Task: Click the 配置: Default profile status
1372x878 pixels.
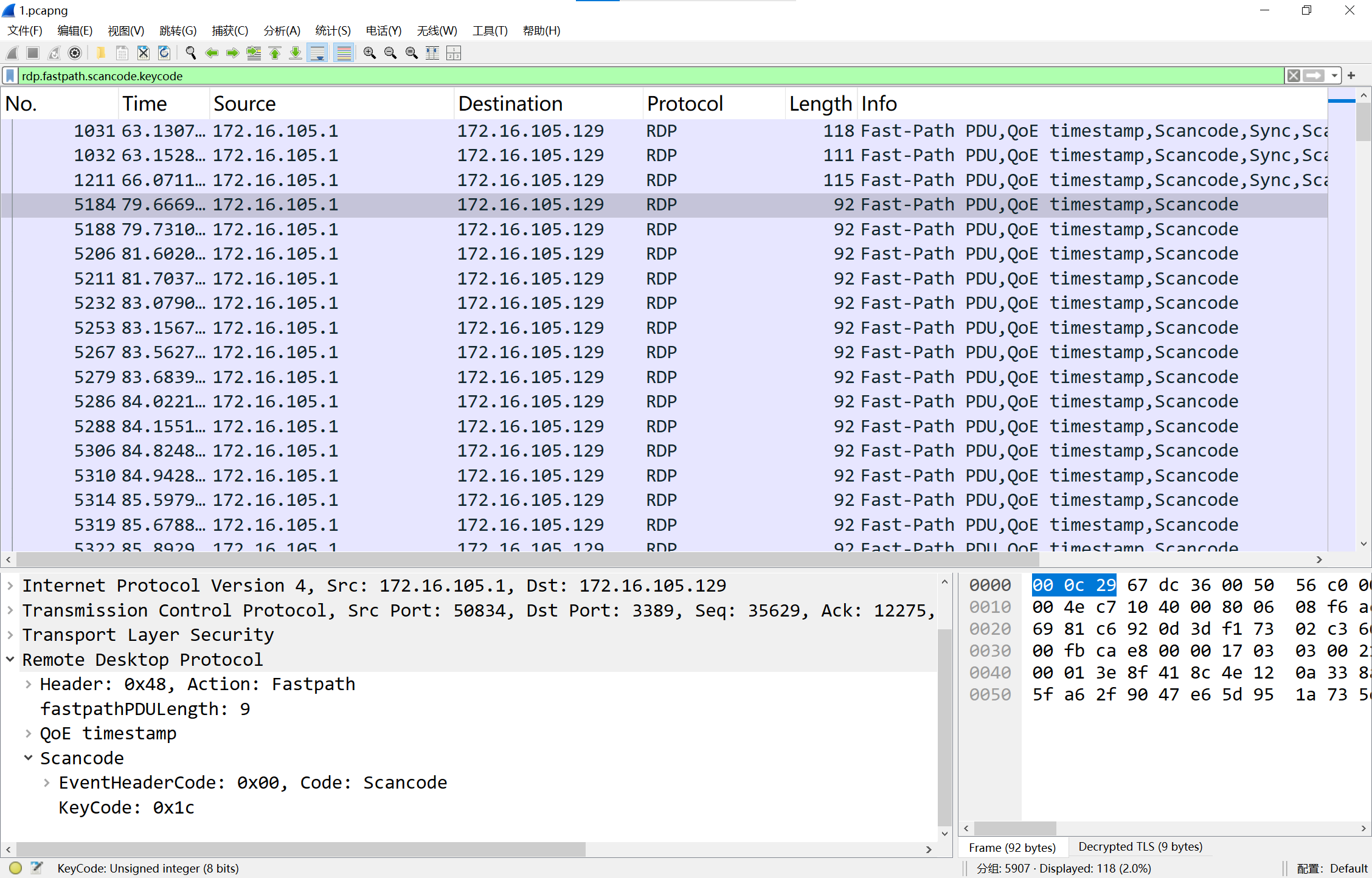Action: tap(1332, 868)
